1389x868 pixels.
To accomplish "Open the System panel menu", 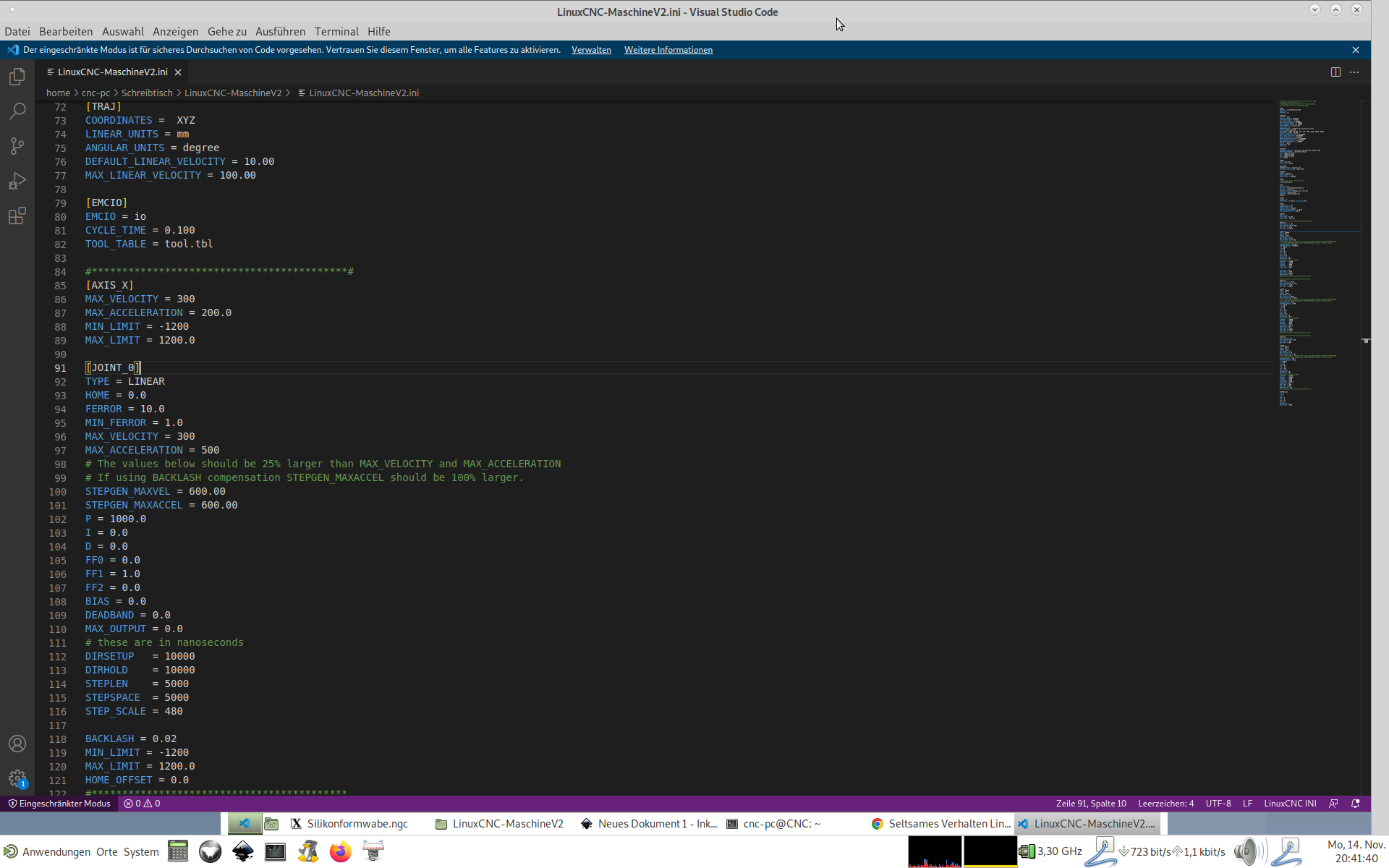I will 141,851.
